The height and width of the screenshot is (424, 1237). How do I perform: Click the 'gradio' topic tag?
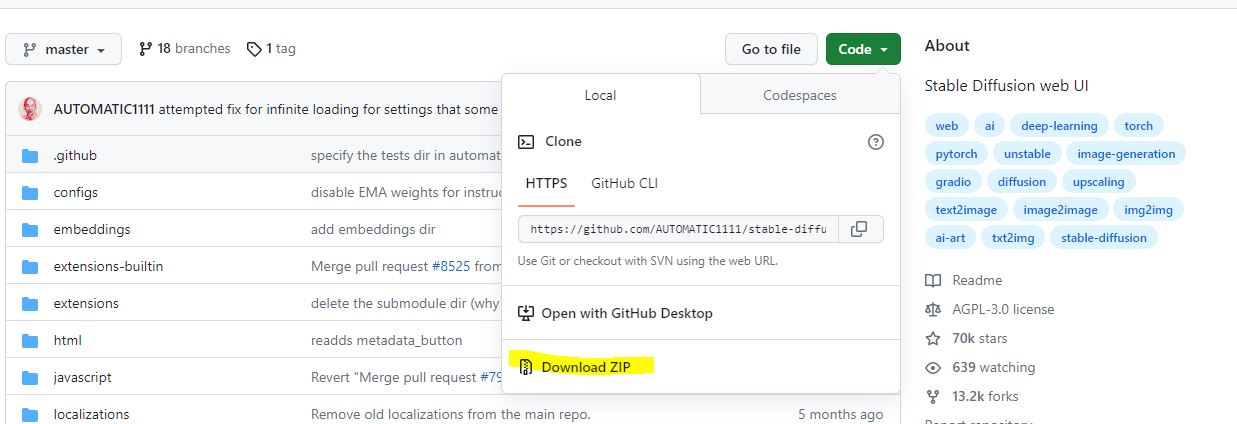[x=953, y=181]
